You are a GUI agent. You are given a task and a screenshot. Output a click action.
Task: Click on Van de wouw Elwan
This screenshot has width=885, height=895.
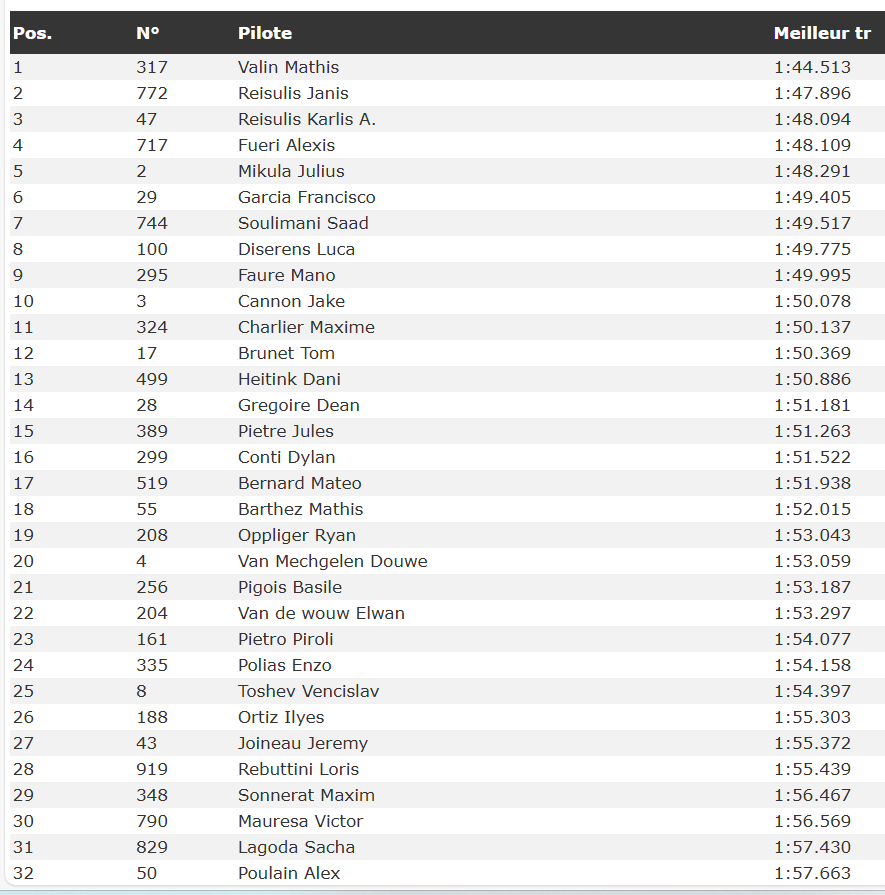321,613
